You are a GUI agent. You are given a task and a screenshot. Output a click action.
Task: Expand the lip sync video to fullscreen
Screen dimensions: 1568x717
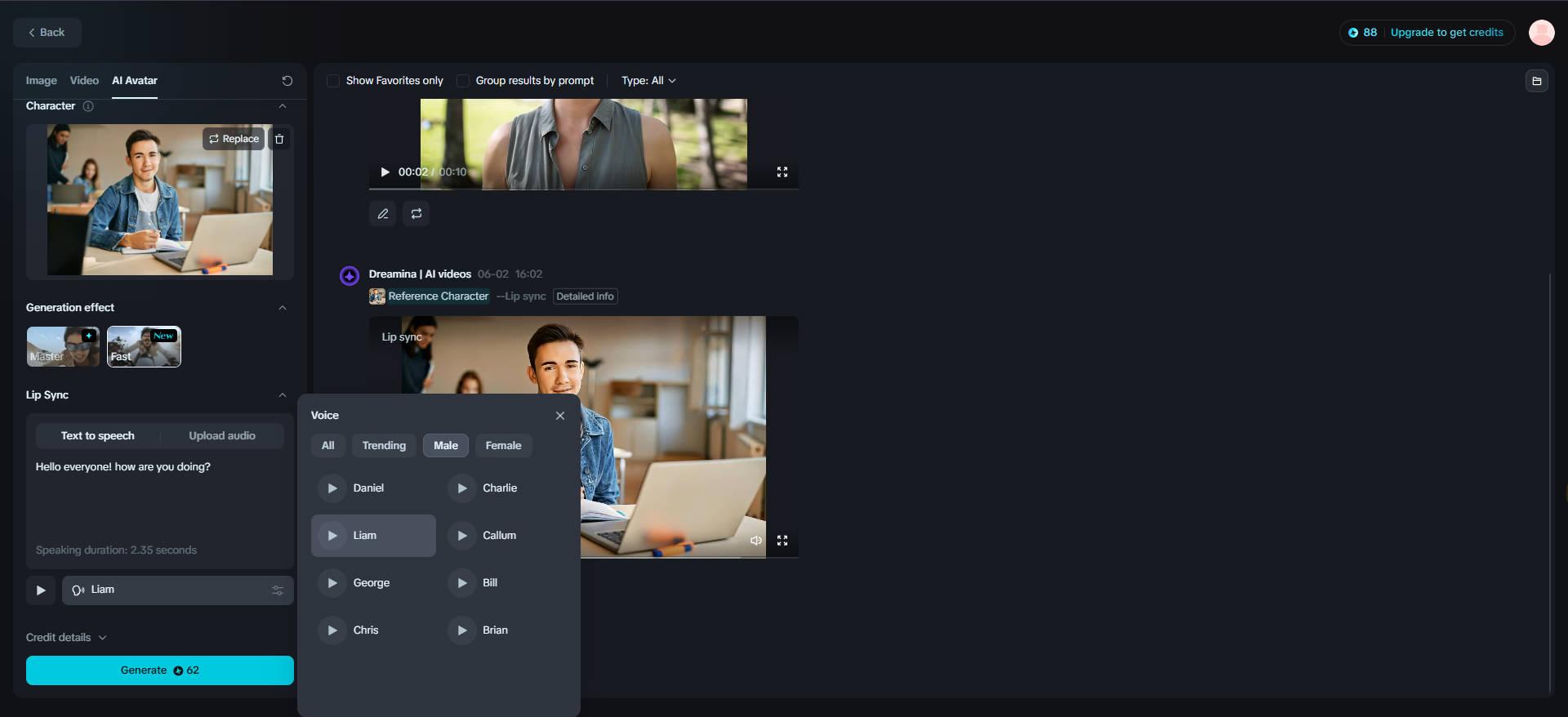782,541
